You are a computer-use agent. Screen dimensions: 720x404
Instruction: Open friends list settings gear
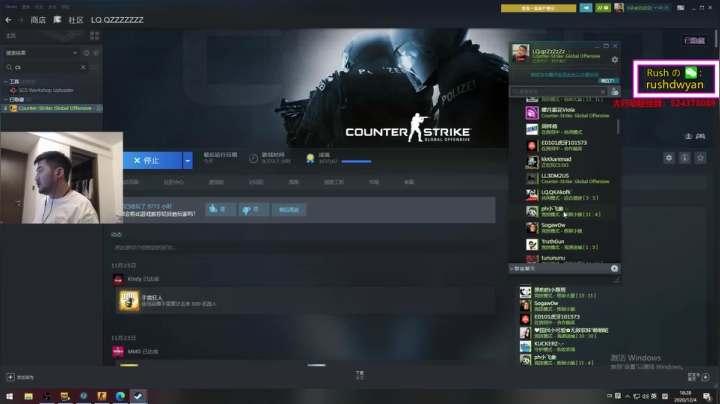tap(614, 60)
